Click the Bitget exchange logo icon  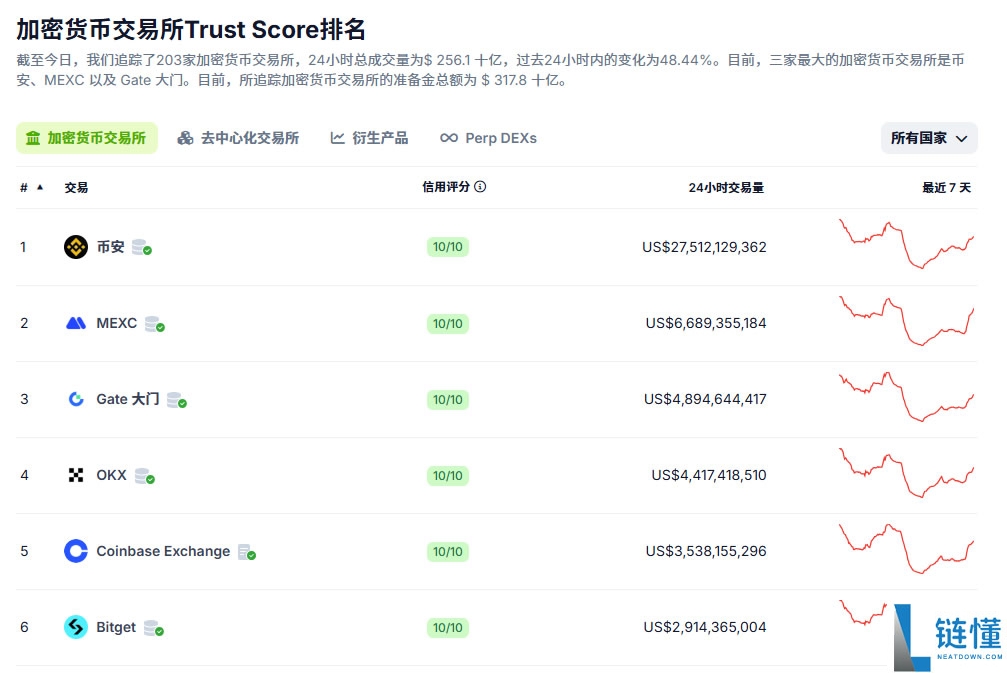[x=76, y=627]
